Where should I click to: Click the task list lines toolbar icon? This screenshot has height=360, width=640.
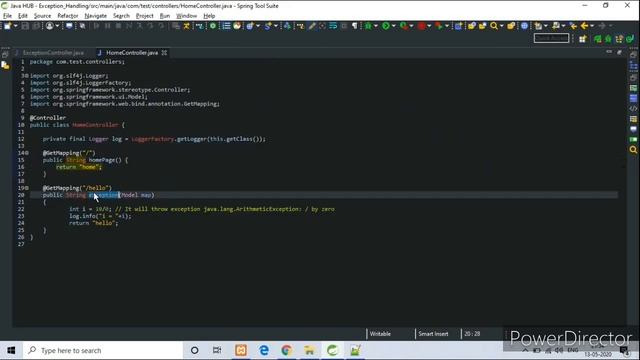point(226,26)
